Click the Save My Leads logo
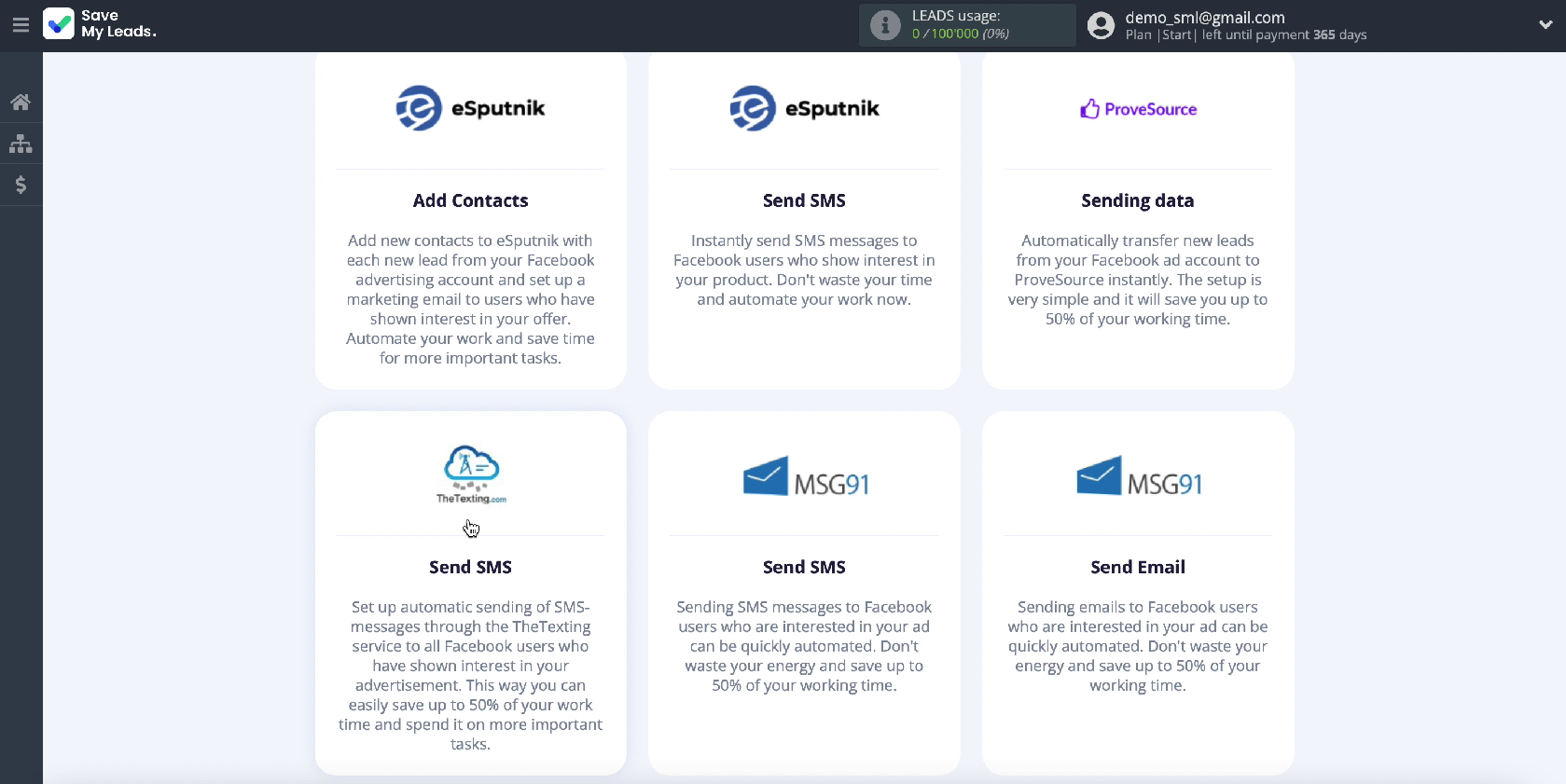The height and width of the screenshot is (784, 1566). (100, 23)
